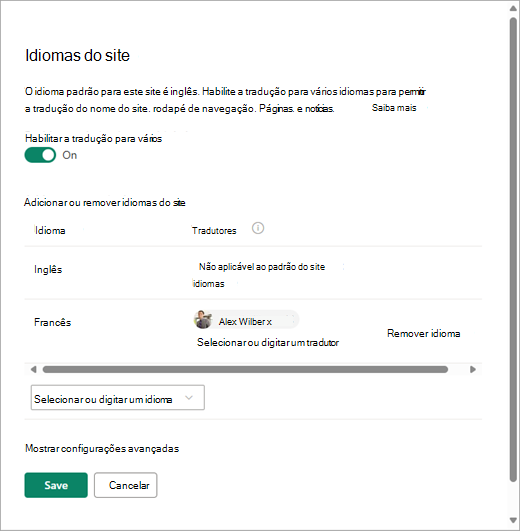Open the Selecionar ou digitar um idioma dropdown

click(117, 397)
